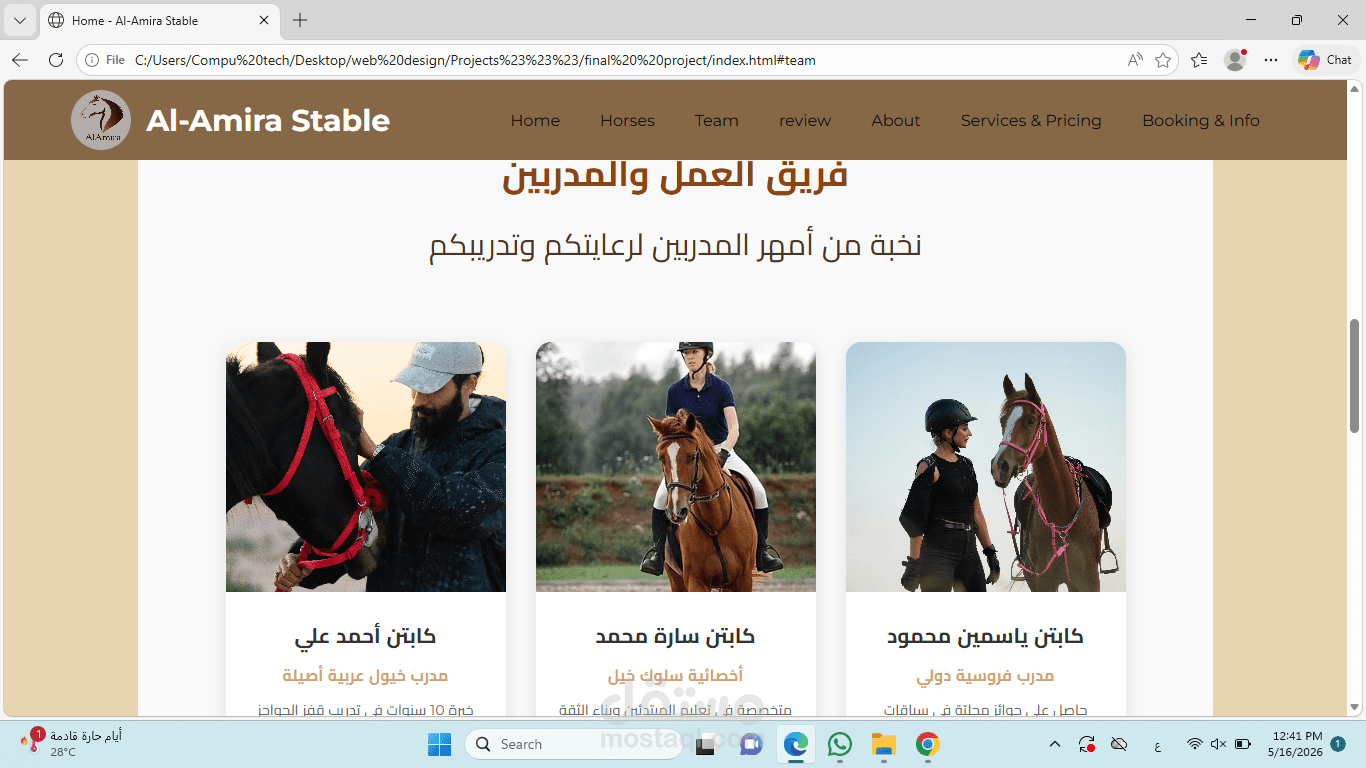Click the page's vertical scrollbar thumb
Screen dimensions: 1366x768
(x=1355, y=376)
